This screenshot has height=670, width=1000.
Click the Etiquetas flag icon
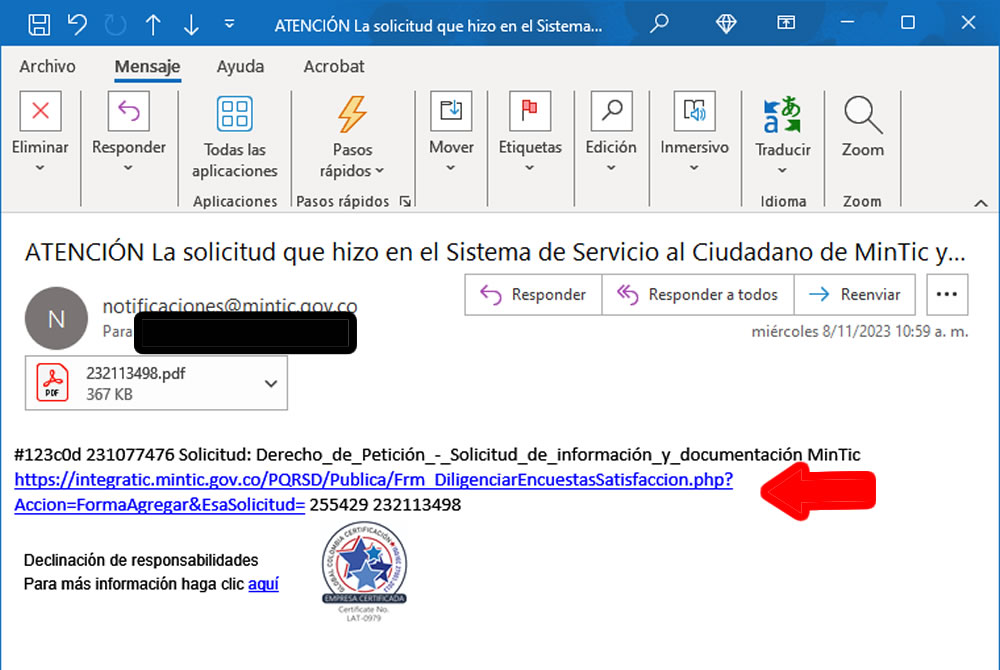pos(530,111)
